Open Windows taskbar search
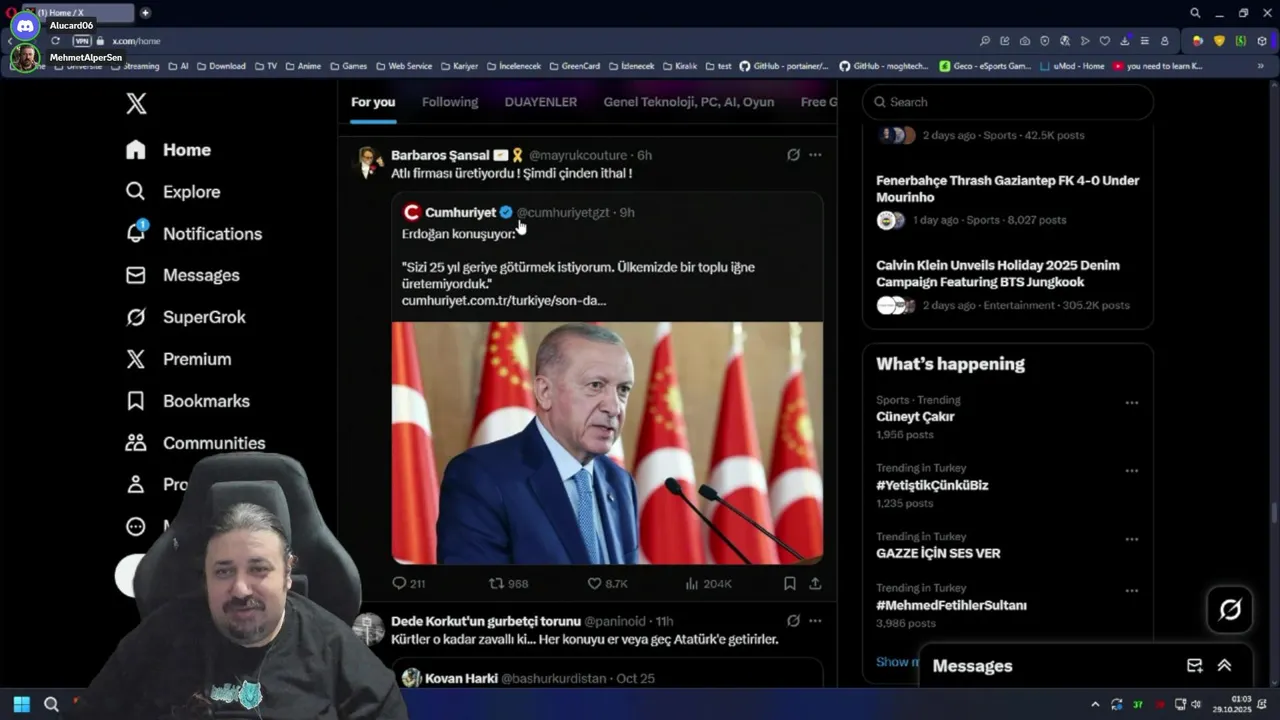The image size is (1280, 720). click(51, 704)
